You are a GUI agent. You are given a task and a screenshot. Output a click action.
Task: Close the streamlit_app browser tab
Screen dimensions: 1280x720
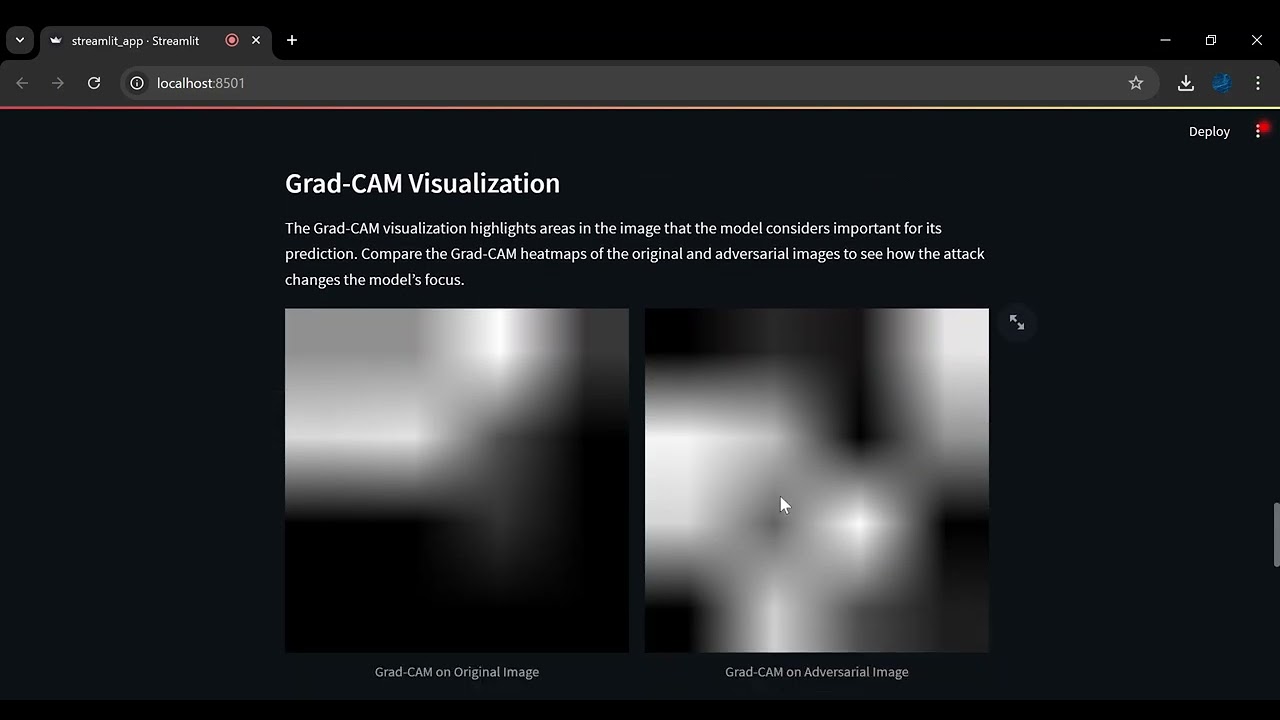click(x=256, y=40)
